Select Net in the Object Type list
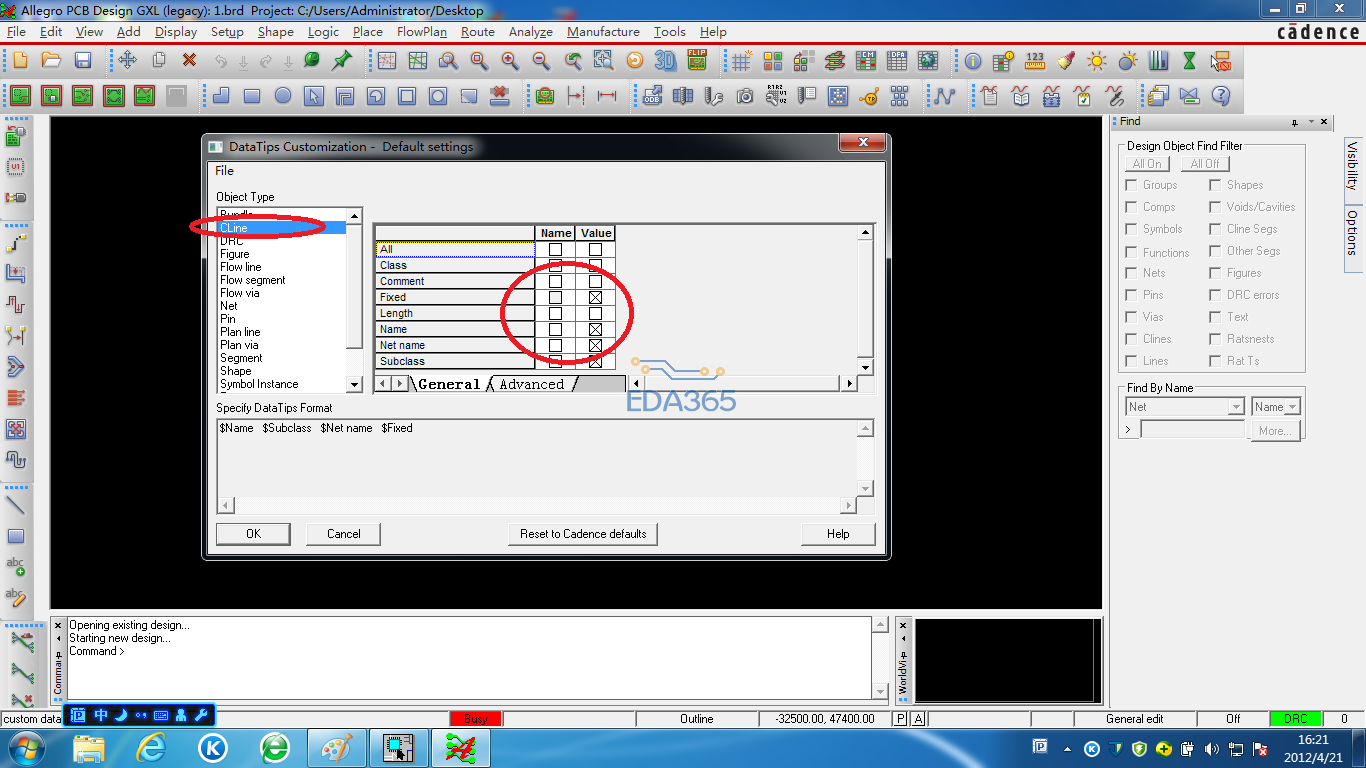The width and height of the screenshot is (1366, 768). point(229,306)
